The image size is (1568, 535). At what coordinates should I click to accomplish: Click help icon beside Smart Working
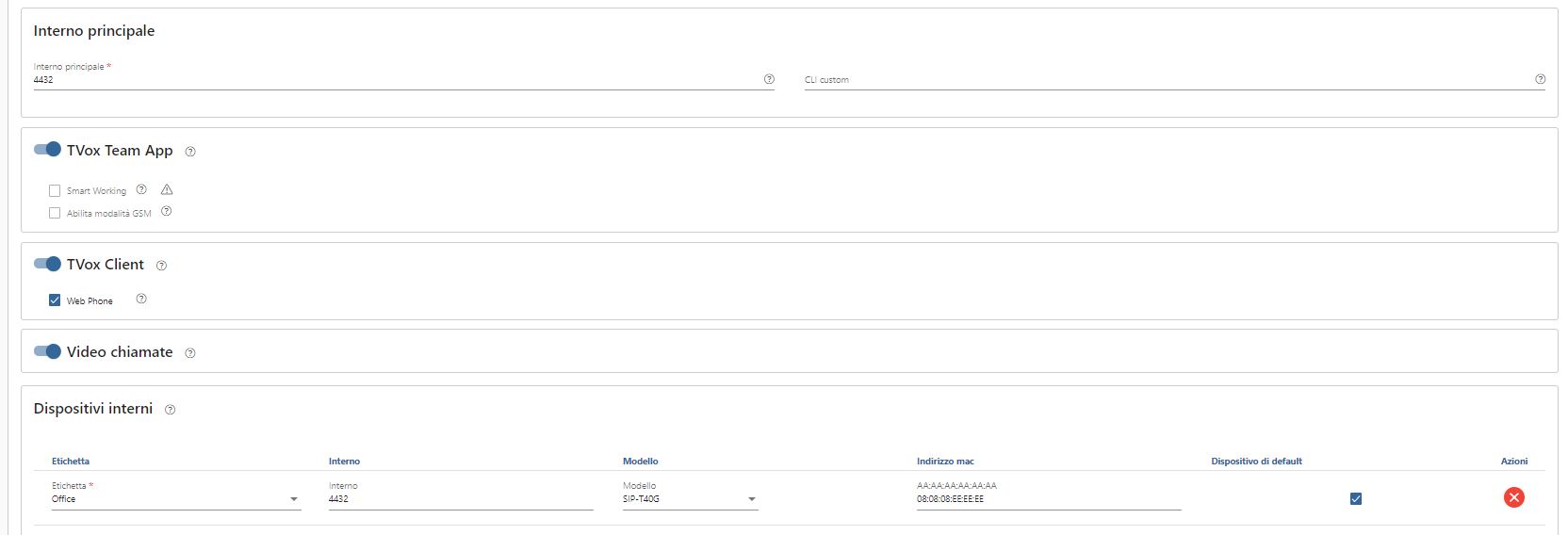pyautogui.click(x=141, y=189)
